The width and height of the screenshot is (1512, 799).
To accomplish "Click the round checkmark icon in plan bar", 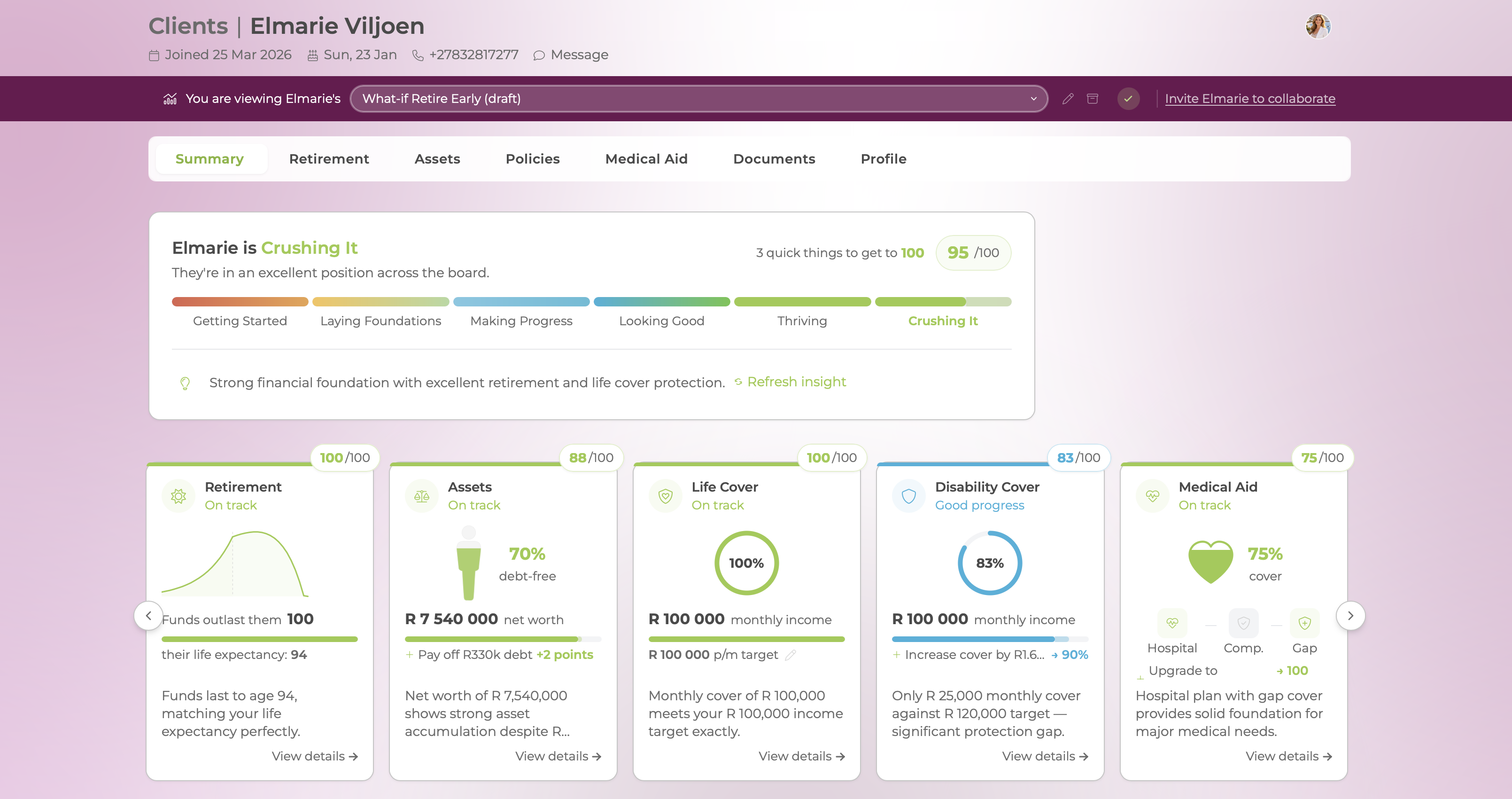I will tap(1128, 99).
